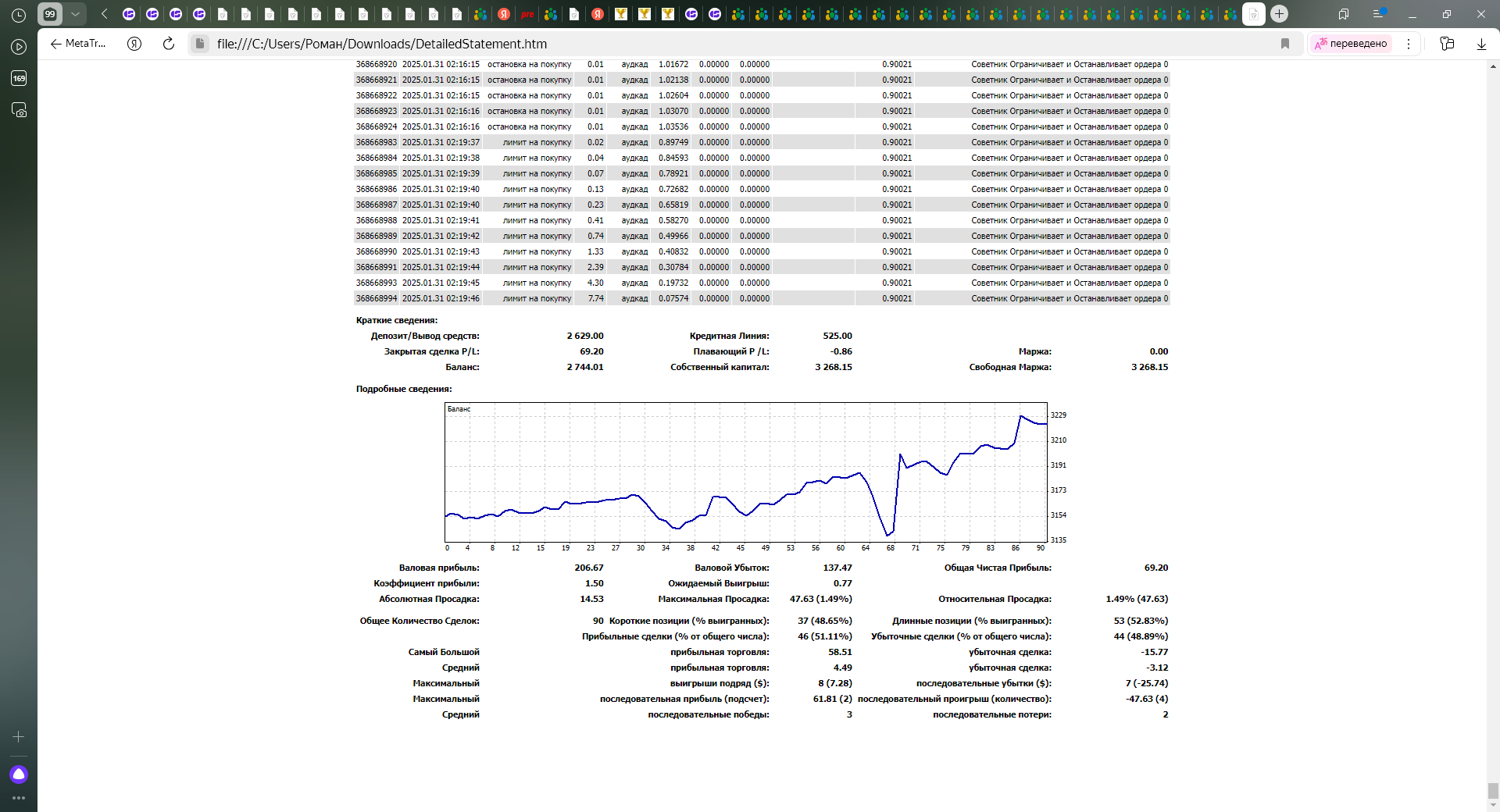
Task: Click the Yandex home 'Я' toolbar button
Action: [134, 44]
